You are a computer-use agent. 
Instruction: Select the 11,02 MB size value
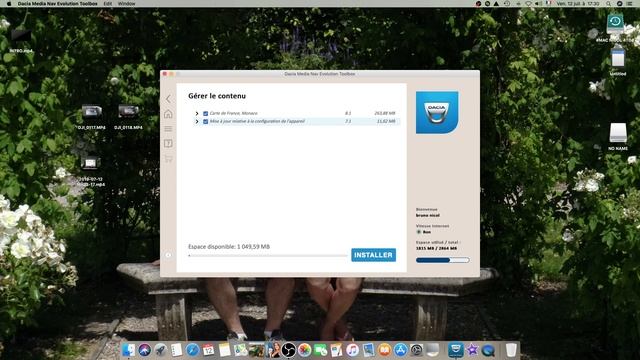(x=386, y=121)
